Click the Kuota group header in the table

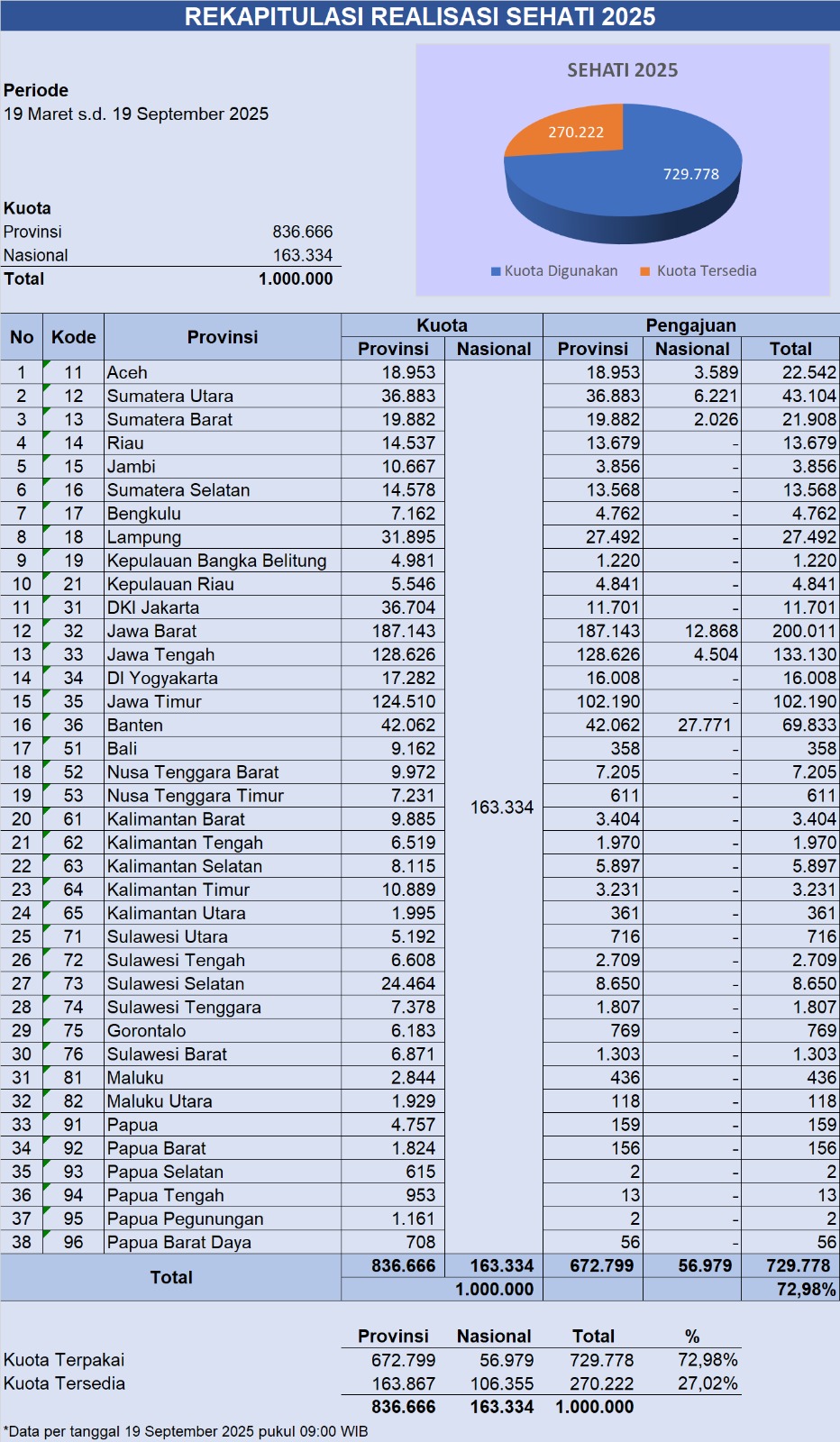click(x=442, y=325)
